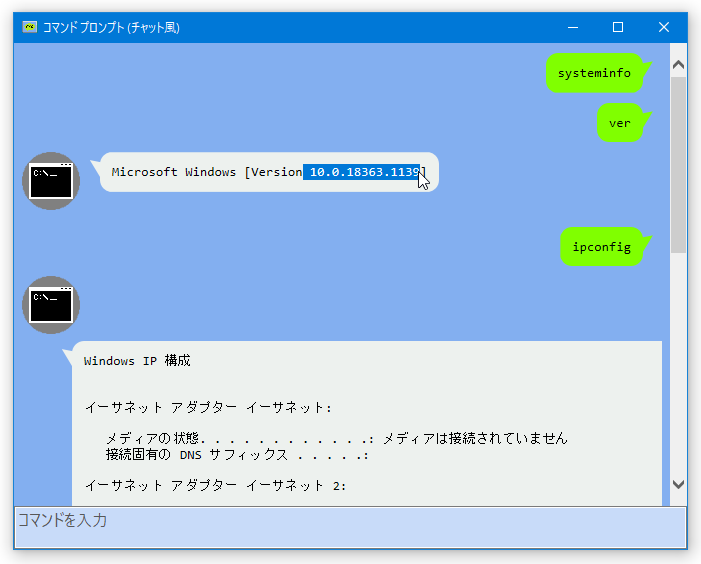Viewport: 701px width, 564px height.
Task: Click the console avatar above the ipconfig output
Action: 51,305
